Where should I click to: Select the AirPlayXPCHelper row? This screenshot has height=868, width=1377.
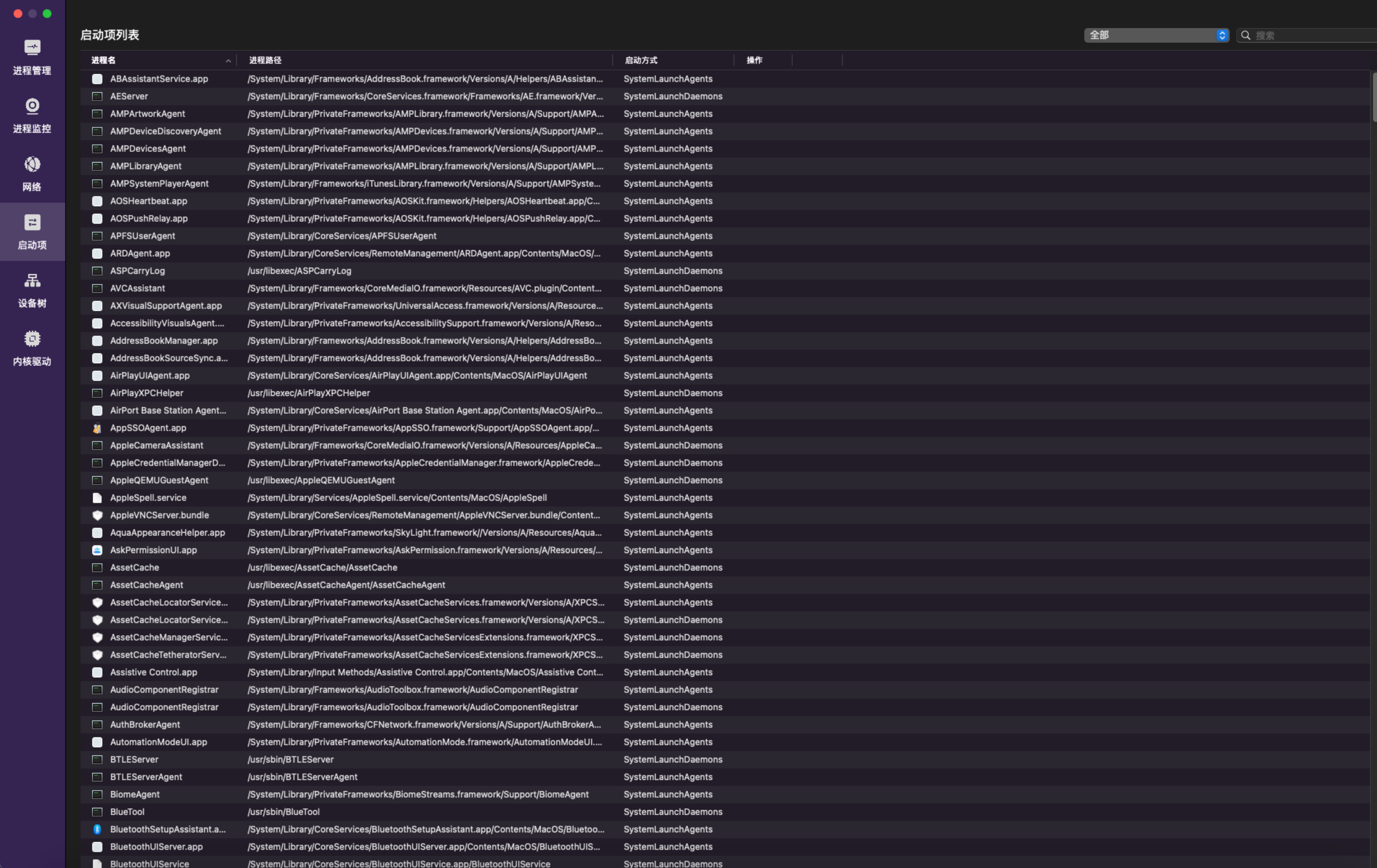tap(146, 393)
